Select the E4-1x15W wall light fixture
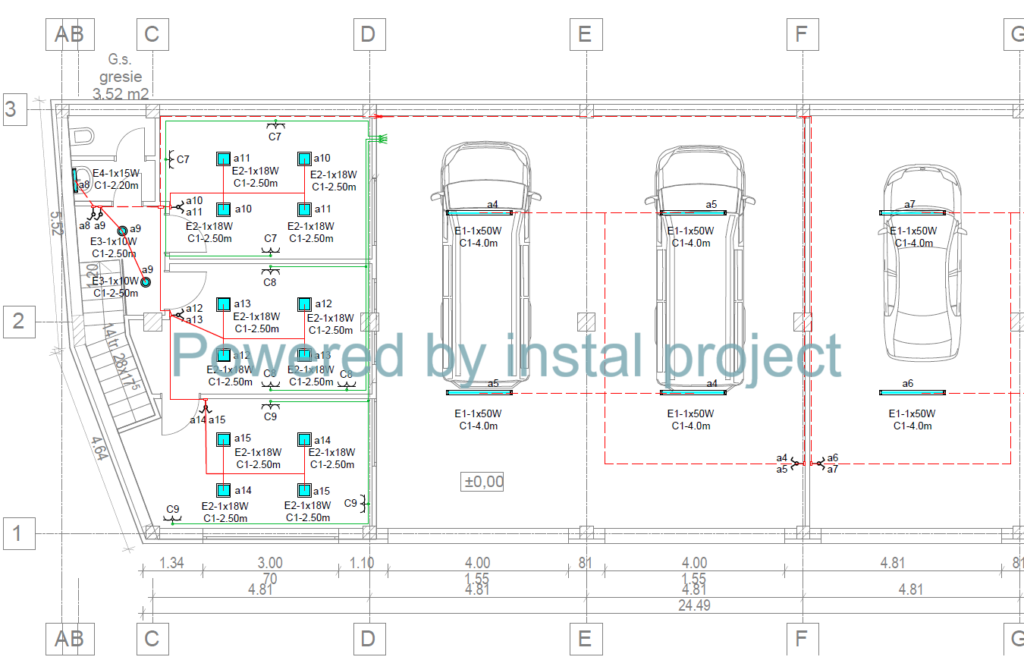This screenshot has width=1024, height=660. tap(76, 180)
